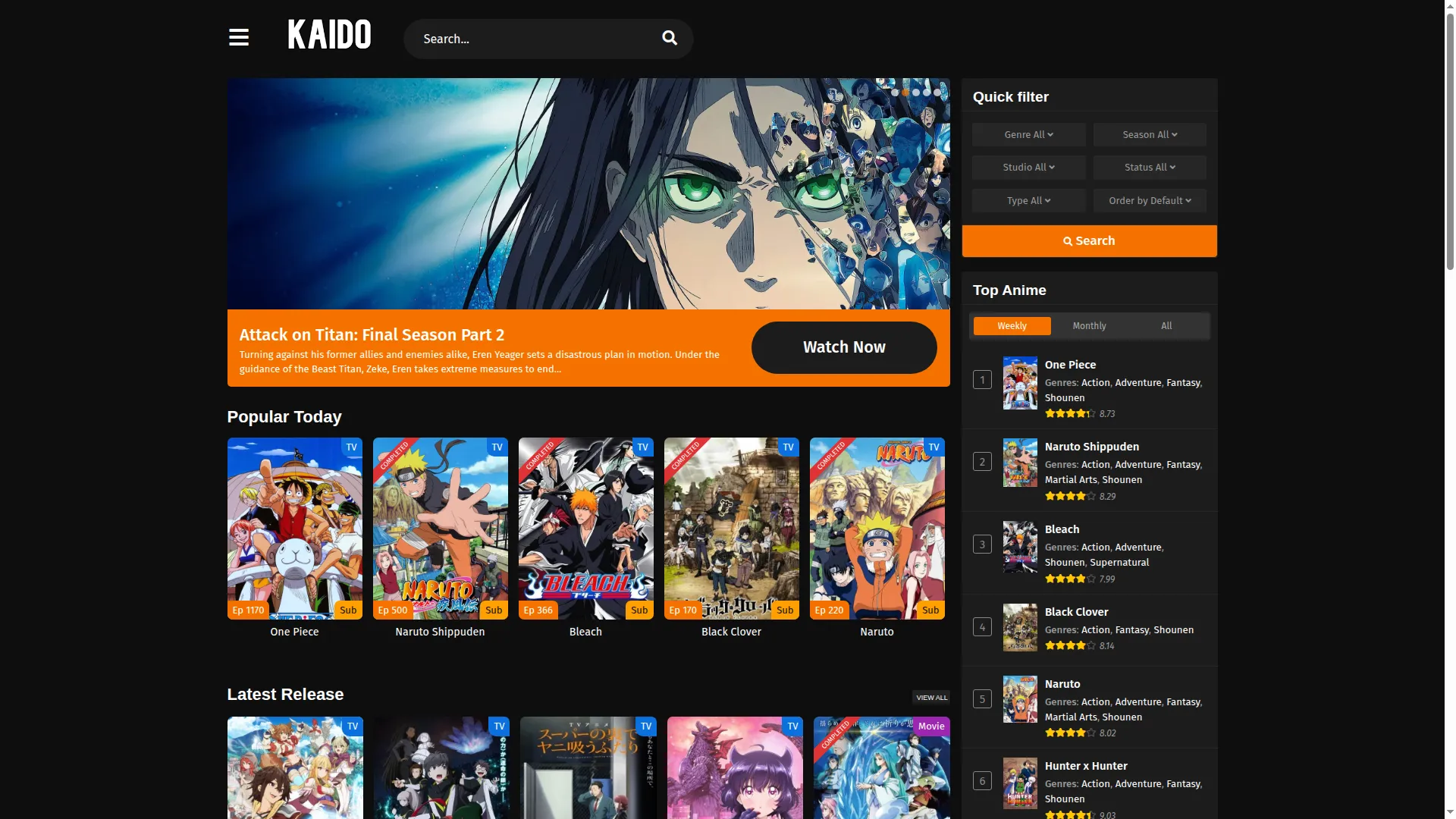The width and height of the screenshot is (1456, 819).
Task: Click the Watch Now button
Action: (844, 347)
